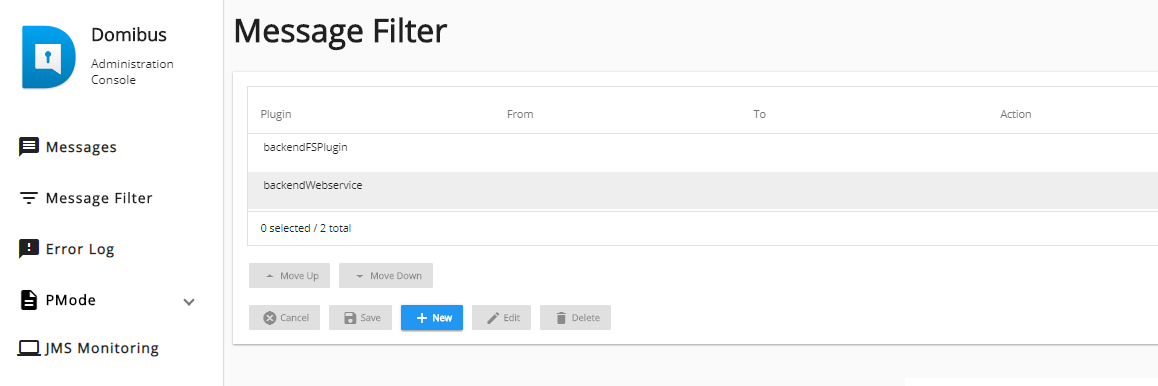Click the Edit pencil button
Screen dimensions: 1158x386
click(x=501, y=317)
